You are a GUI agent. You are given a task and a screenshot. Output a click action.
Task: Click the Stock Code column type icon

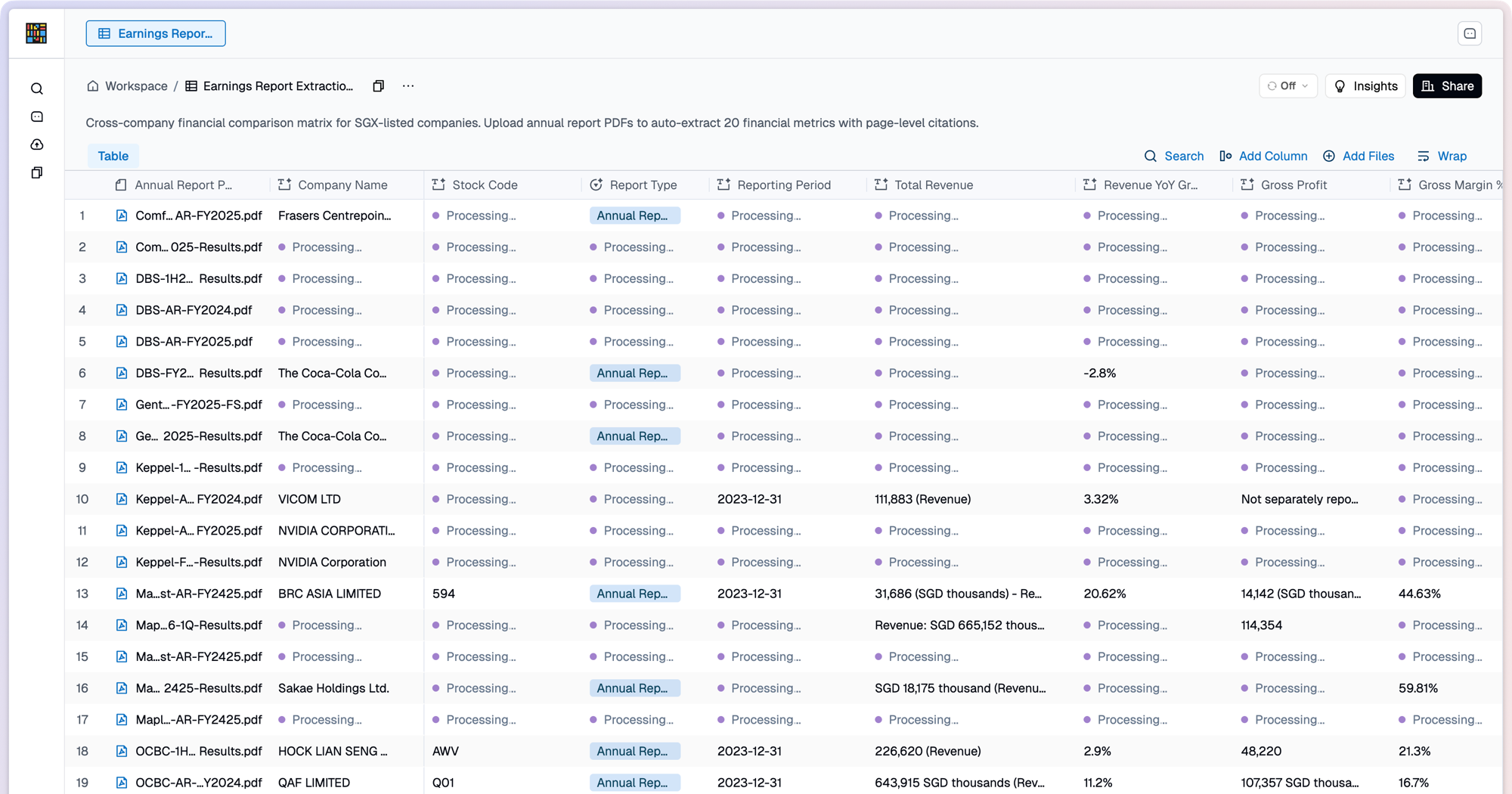coord(438,185)
